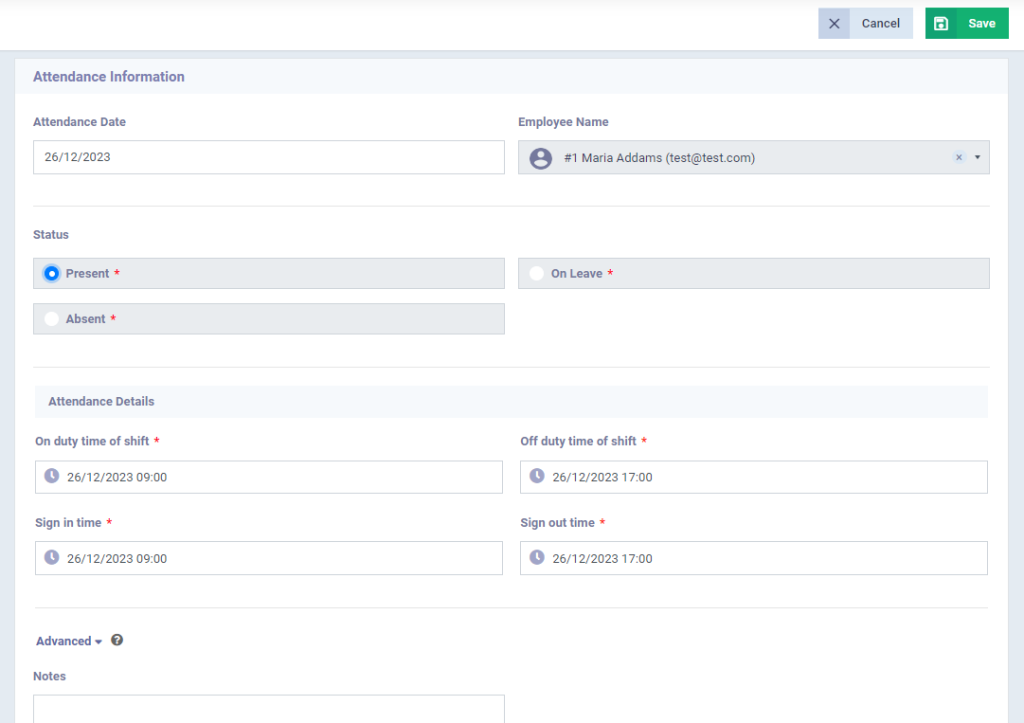Click the Cancel button label
The image size is (1024, 723).
[880, 24]
